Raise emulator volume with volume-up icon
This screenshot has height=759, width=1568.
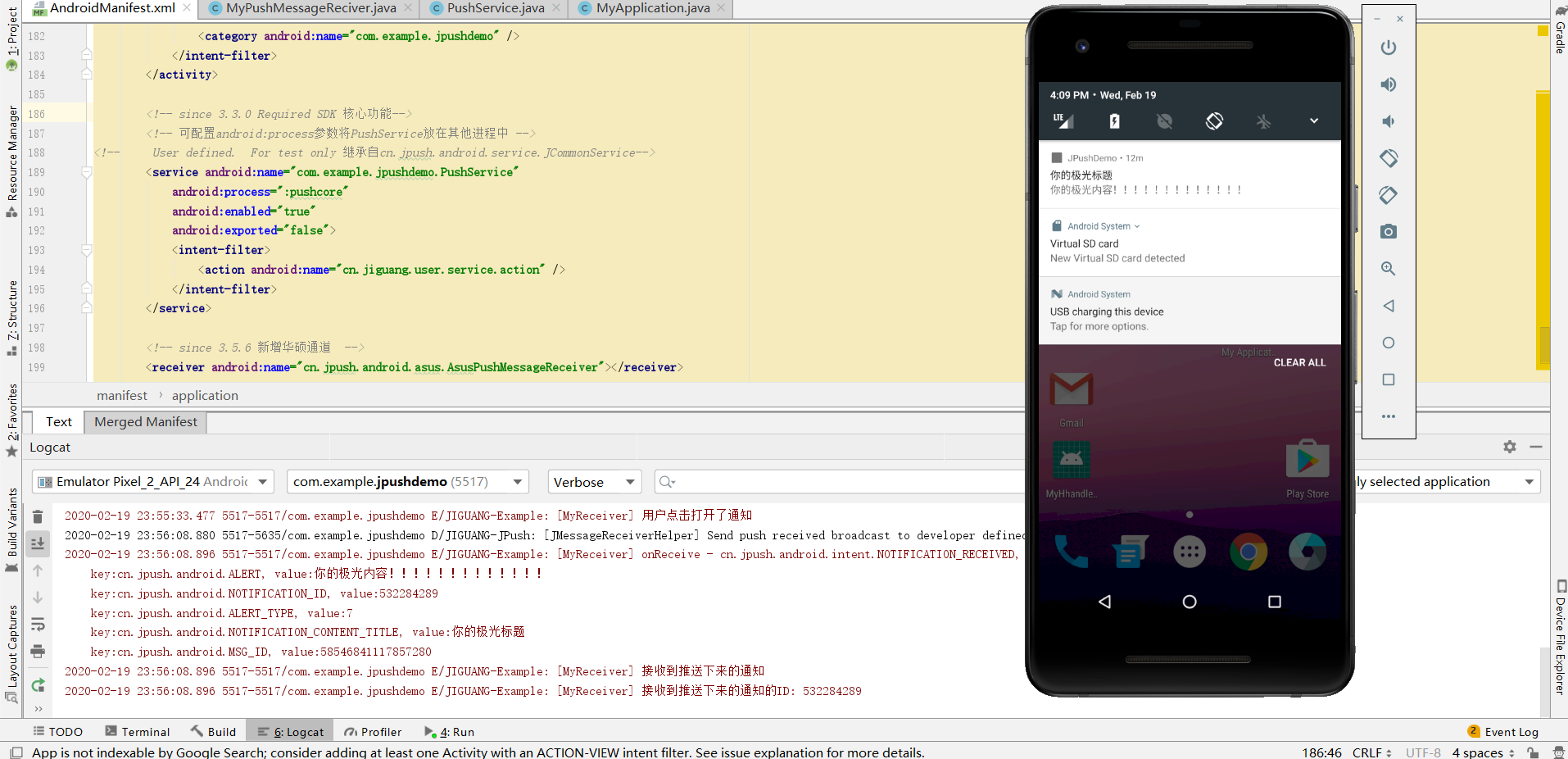click(1388, 84)
